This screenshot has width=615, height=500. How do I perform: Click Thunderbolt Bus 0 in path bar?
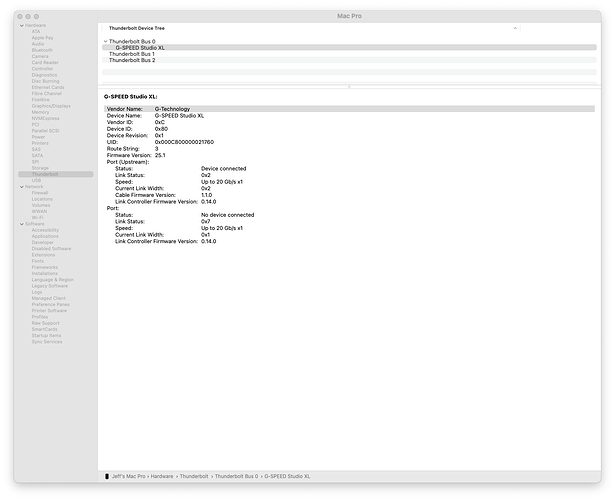pos(237,476)
